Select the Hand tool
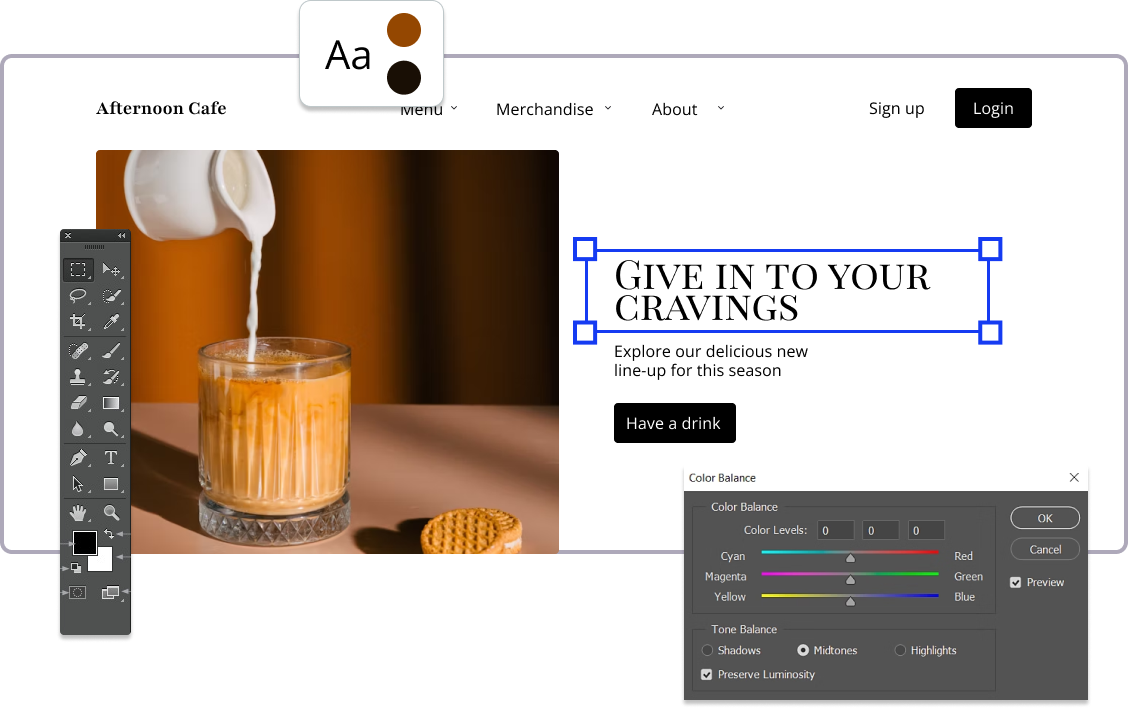The height and width of the screenshot is (708, 1128). pos(78,513)
